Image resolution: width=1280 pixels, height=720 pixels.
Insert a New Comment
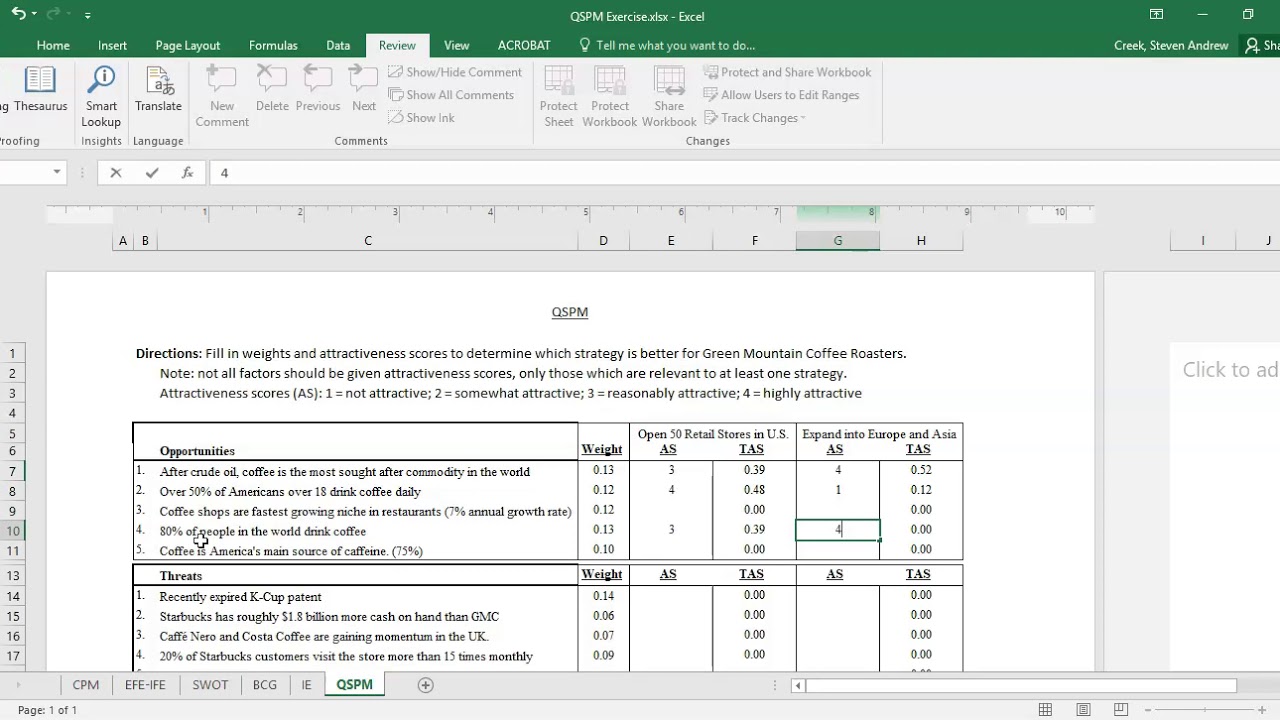(x=222, y=96)
